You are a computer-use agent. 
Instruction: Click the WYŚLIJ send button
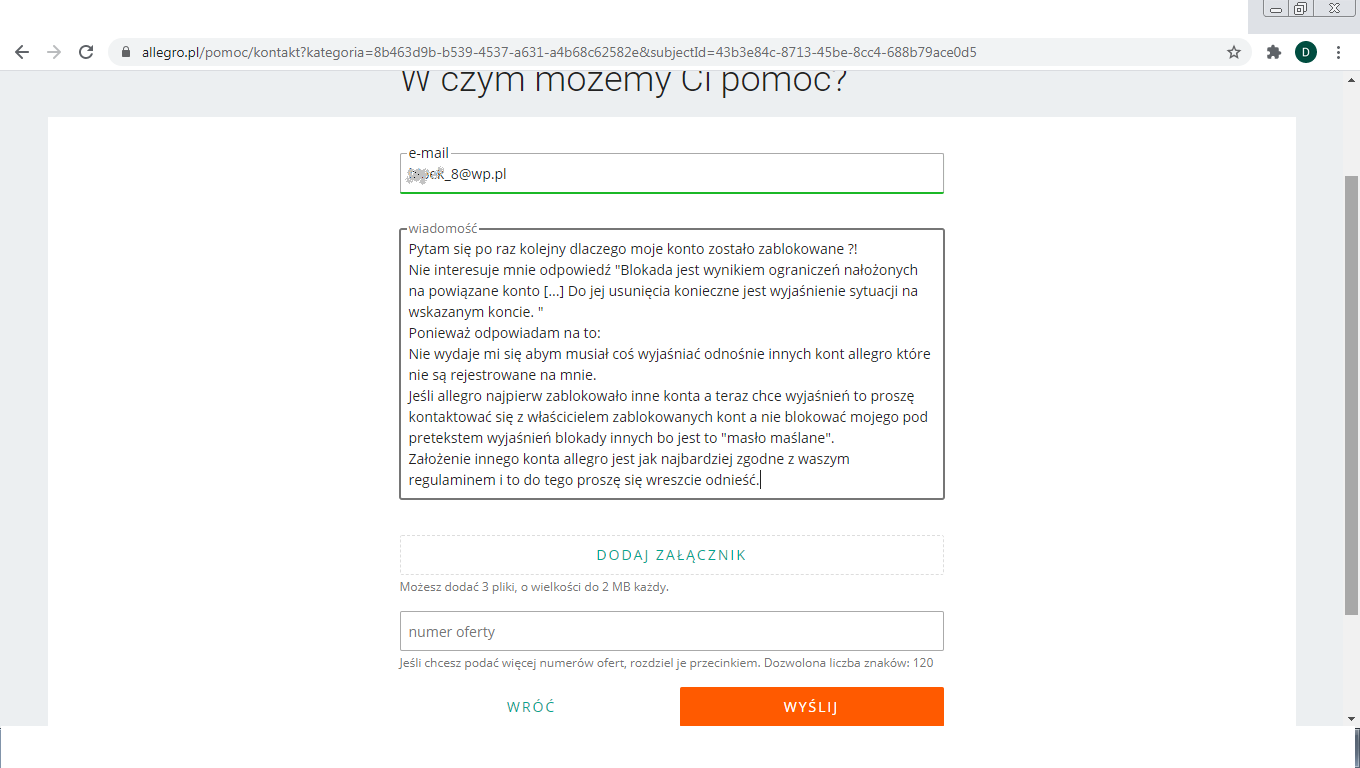coord(811,707)
